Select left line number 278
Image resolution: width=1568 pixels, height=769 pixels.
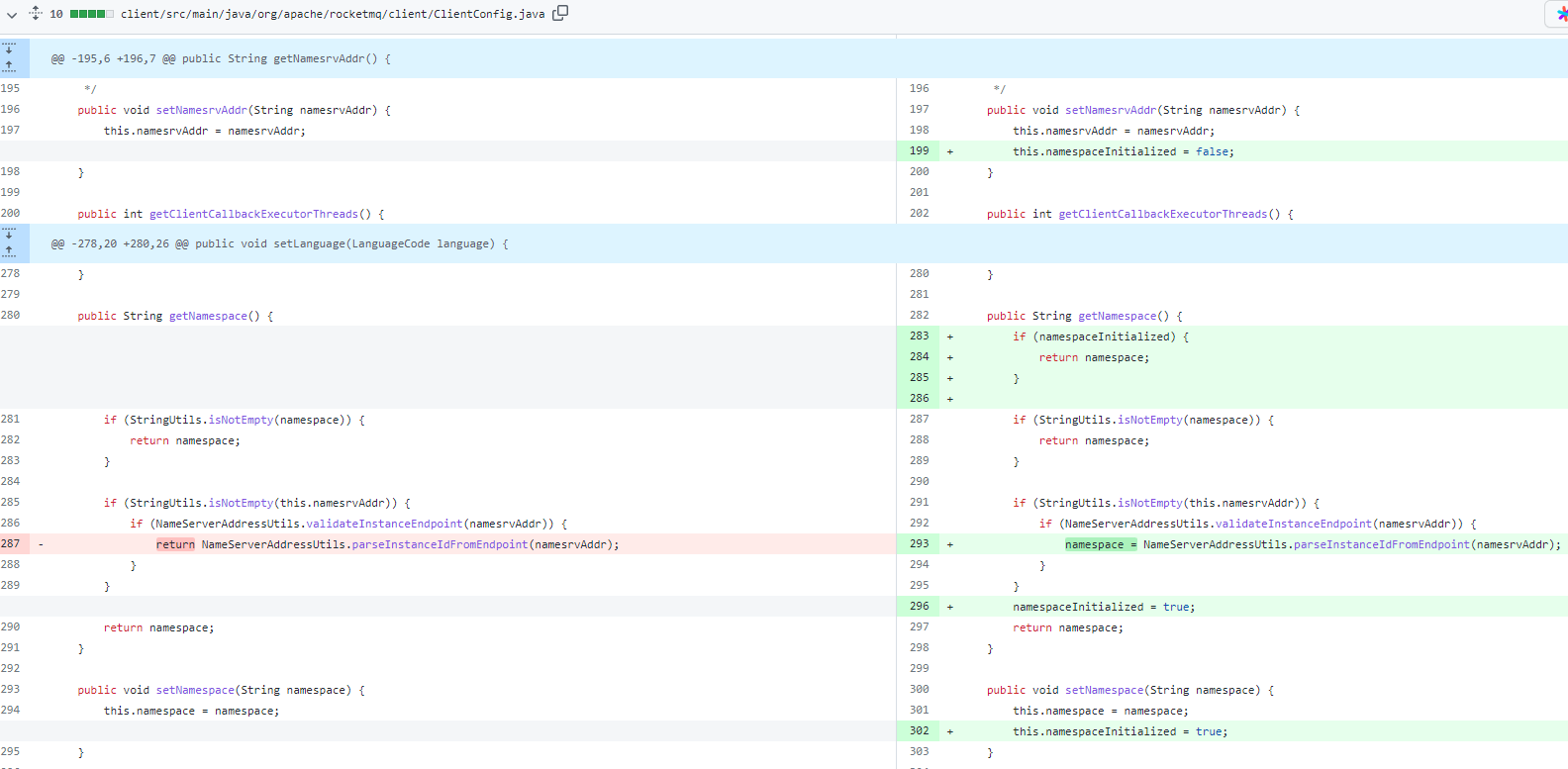click(x=11, y=274)
